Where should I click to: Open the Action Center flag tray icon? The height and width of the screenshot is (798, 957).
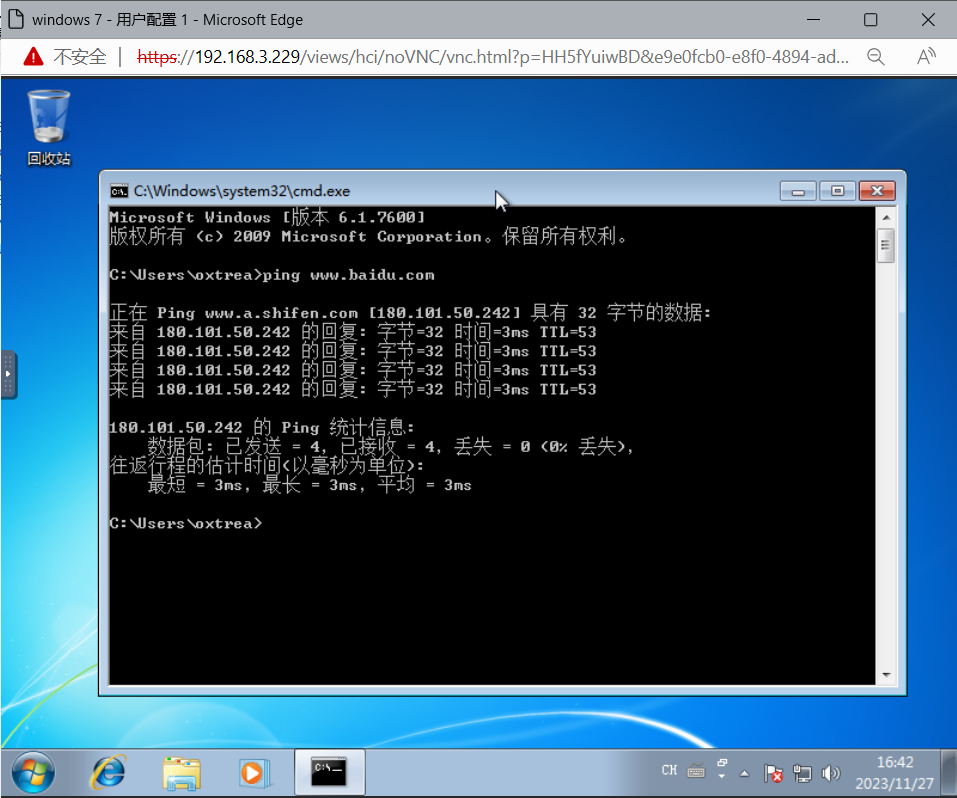(773, 774)
